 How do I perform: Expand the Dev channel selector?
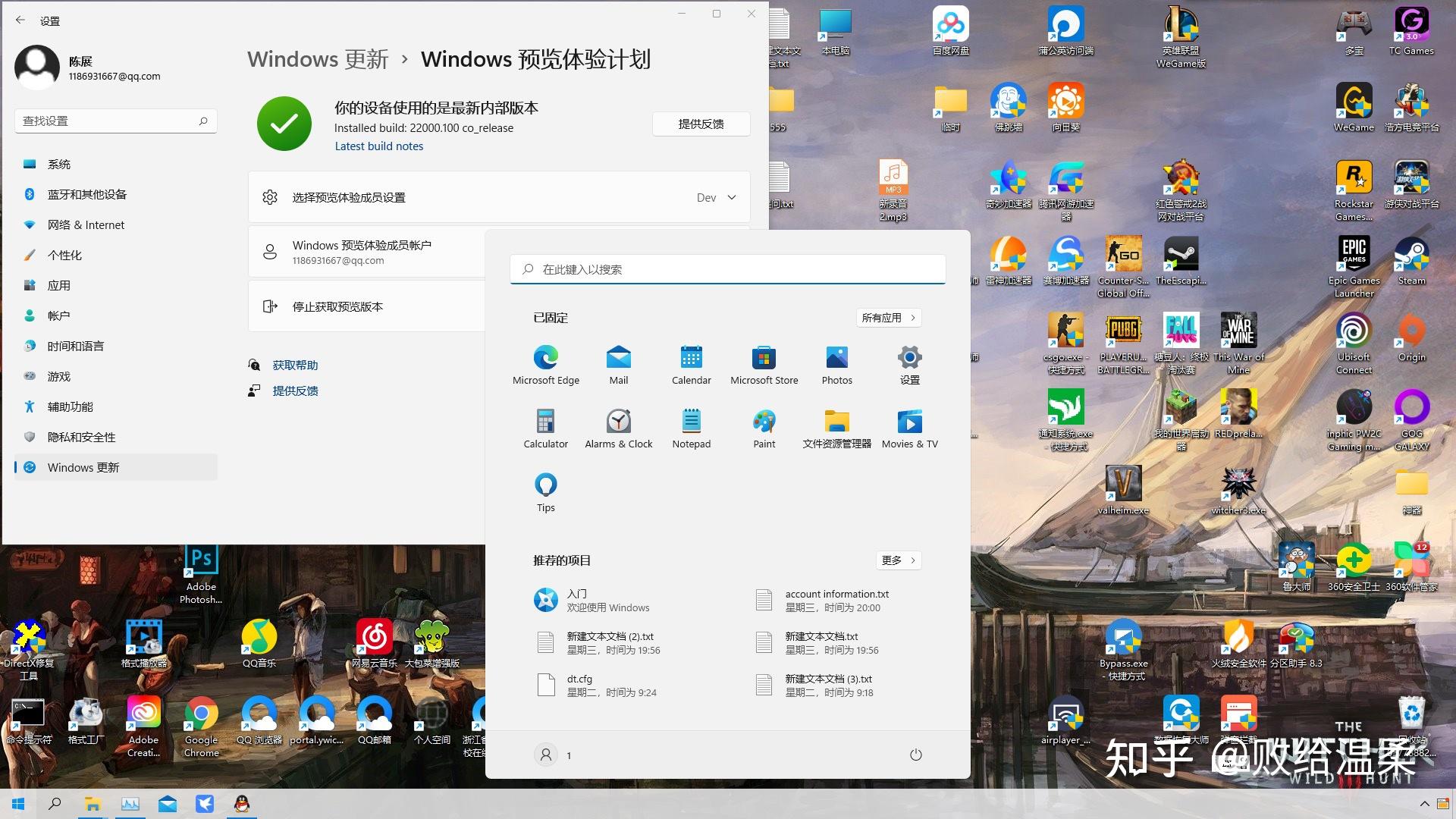pos(716,197)
